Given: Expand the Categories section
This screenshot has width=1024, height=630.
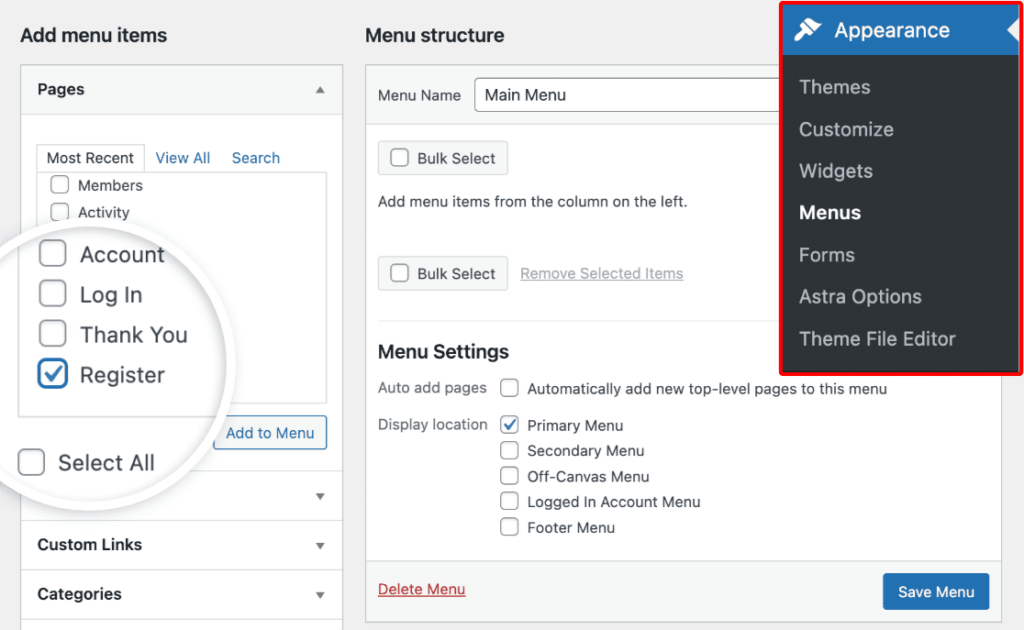Looking at the screenshot, I should click(x=320, y=595).
